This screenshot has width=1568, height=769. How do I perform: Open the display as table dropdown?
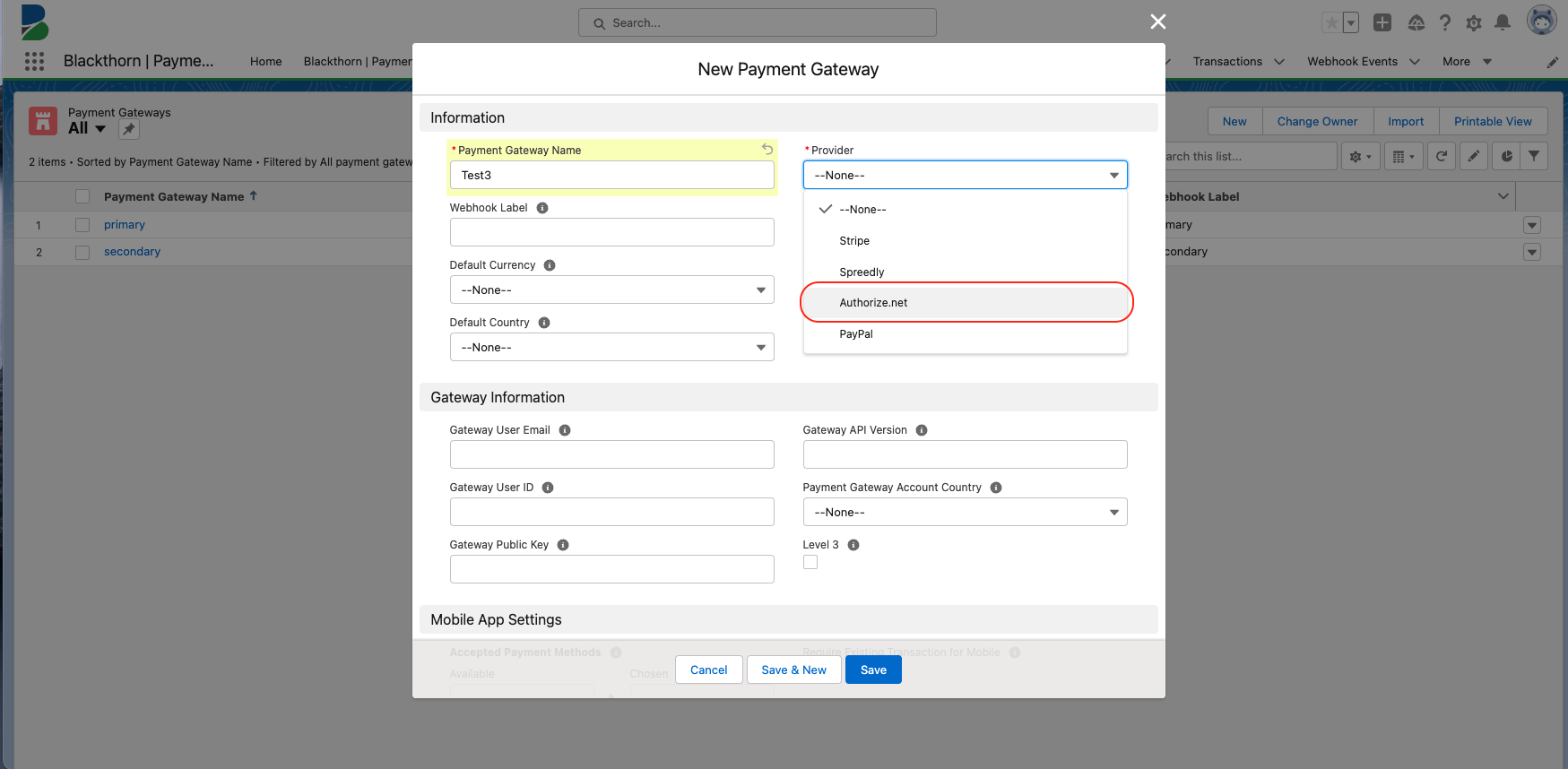[x=1403, y=156]
